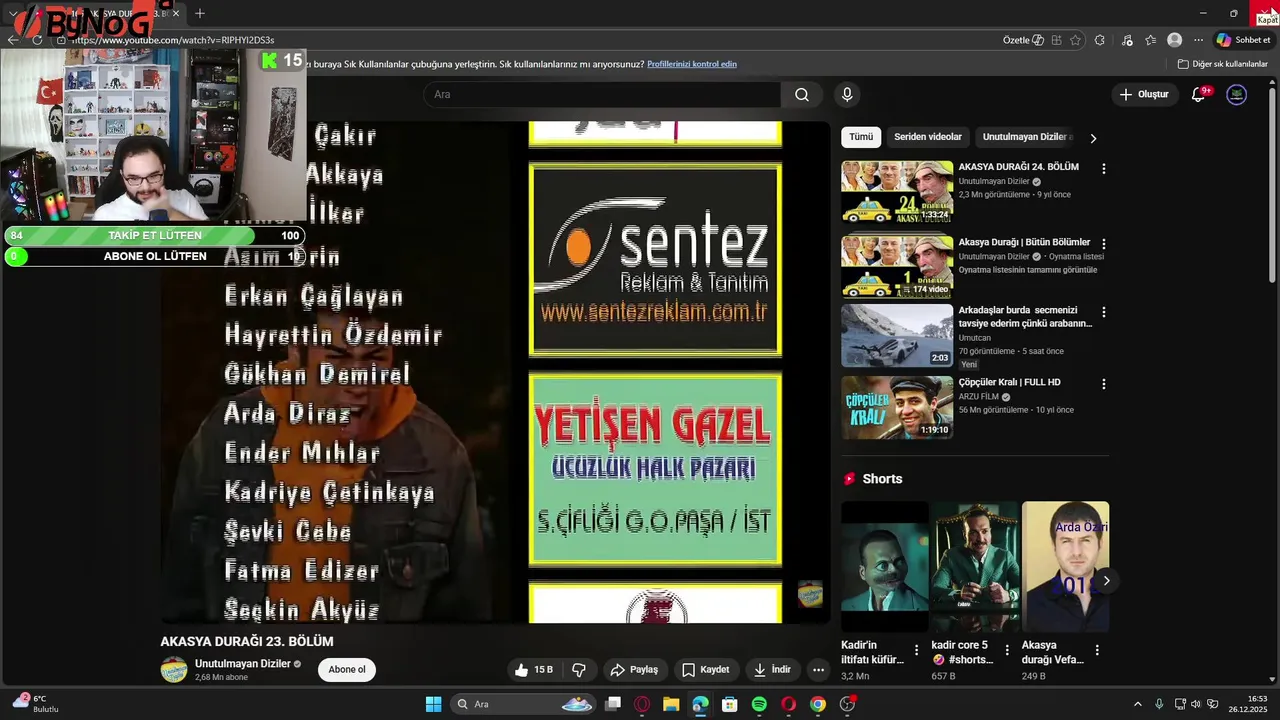Open Çöpçüler Kralı FULL HD video title
The image size is (1280, 720).
point(1009,382)
